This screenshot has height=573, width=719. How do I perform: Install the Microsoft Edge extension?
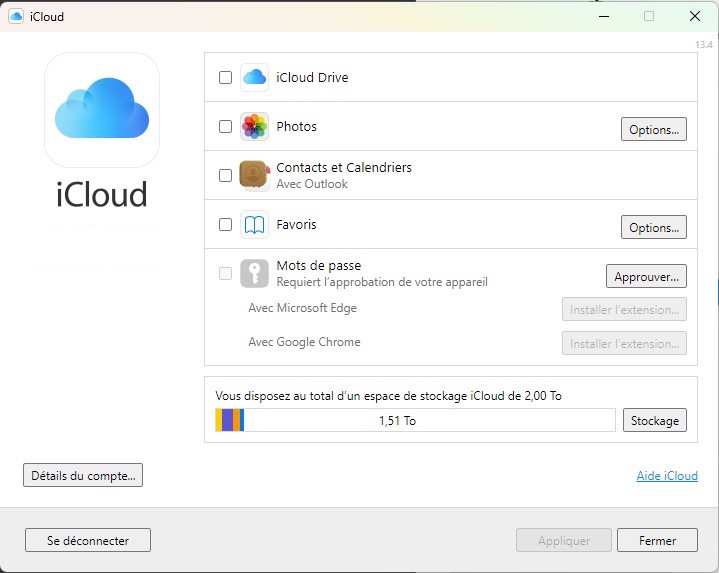coord(625,309)
